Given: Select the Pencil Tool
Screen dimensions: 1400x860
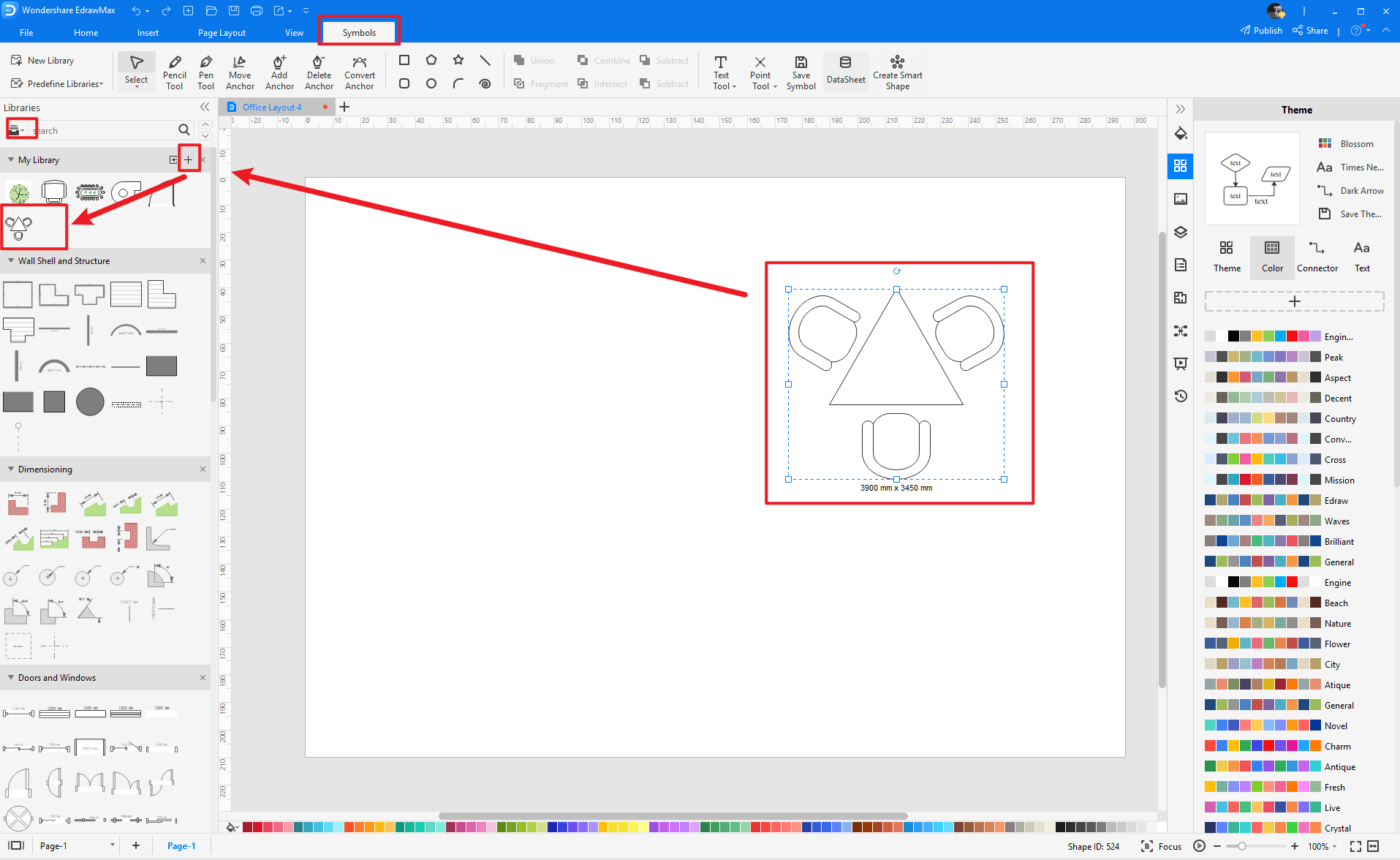Looking at the screenshot, I should tap(174, 72).
